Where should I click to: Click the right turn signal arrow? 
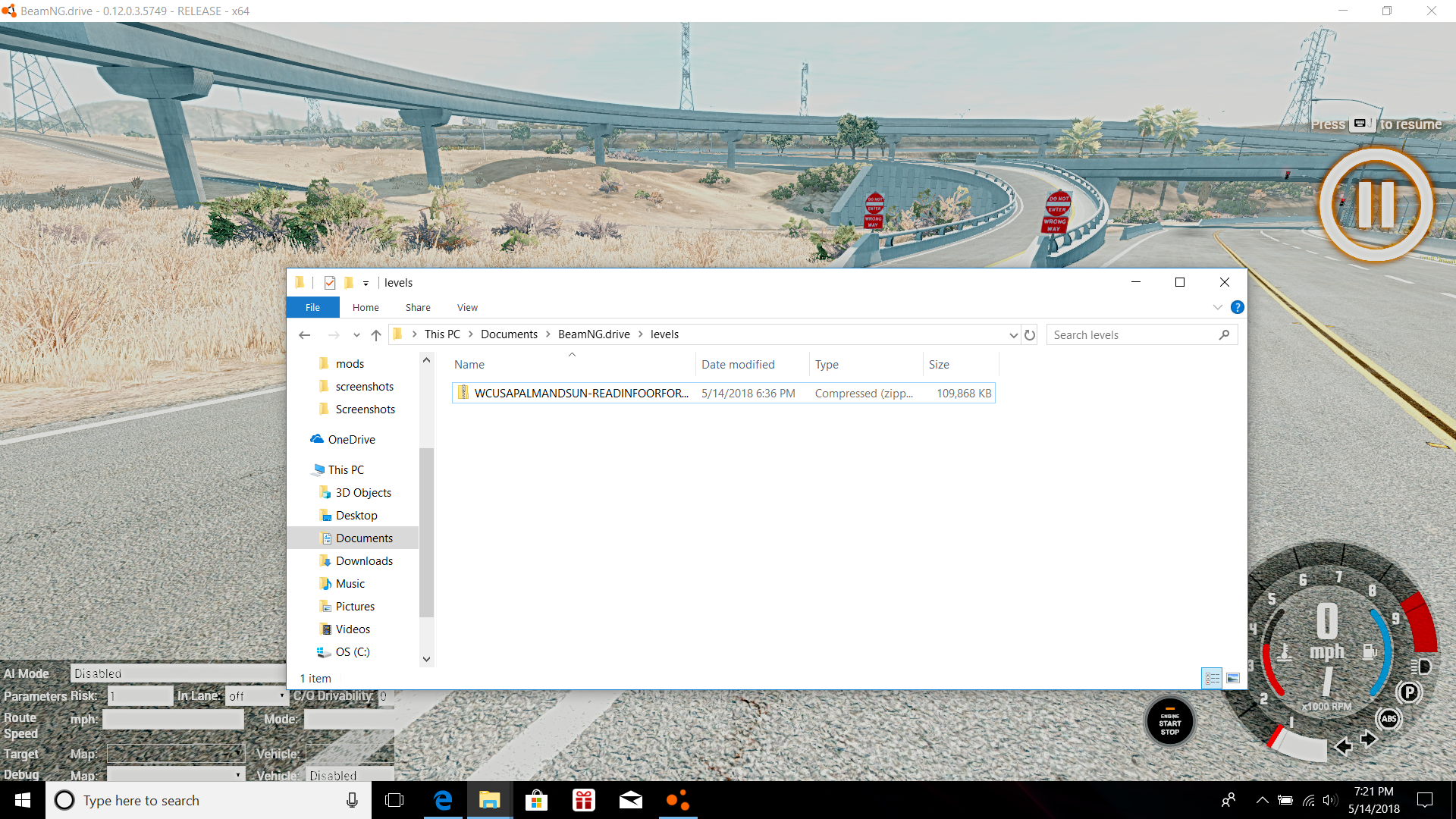pyautogui.click(x=1368, y=739)
